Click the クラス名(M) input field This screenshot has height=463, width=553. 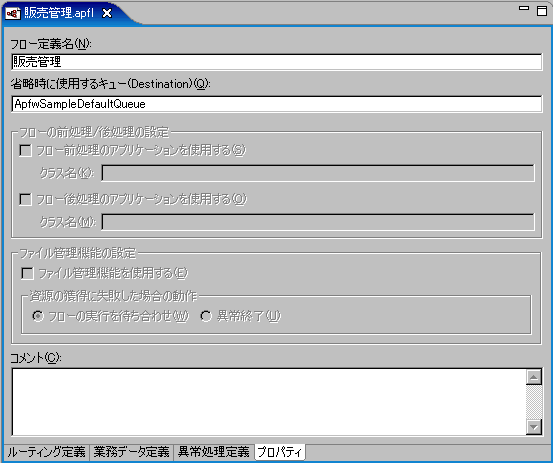318,222
